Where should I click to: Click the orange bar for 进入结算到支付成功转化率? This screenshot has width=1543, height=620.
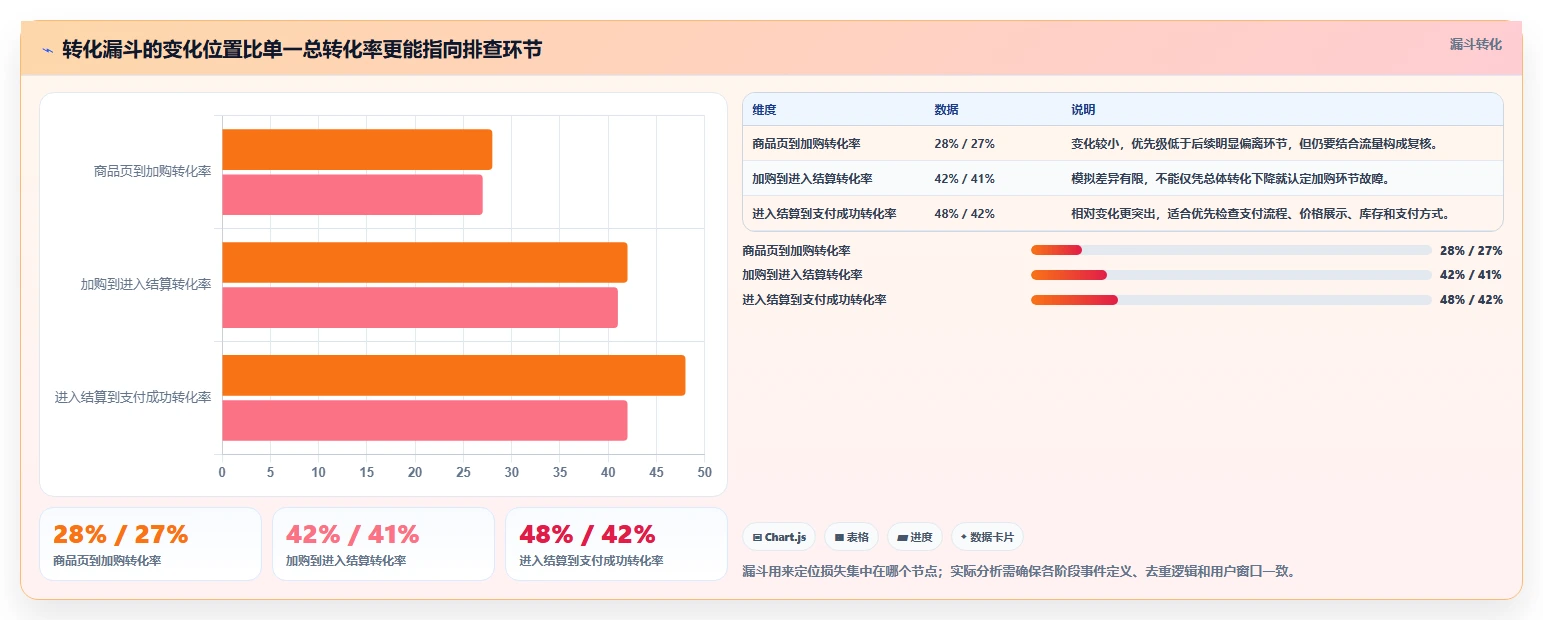(453, 375)
